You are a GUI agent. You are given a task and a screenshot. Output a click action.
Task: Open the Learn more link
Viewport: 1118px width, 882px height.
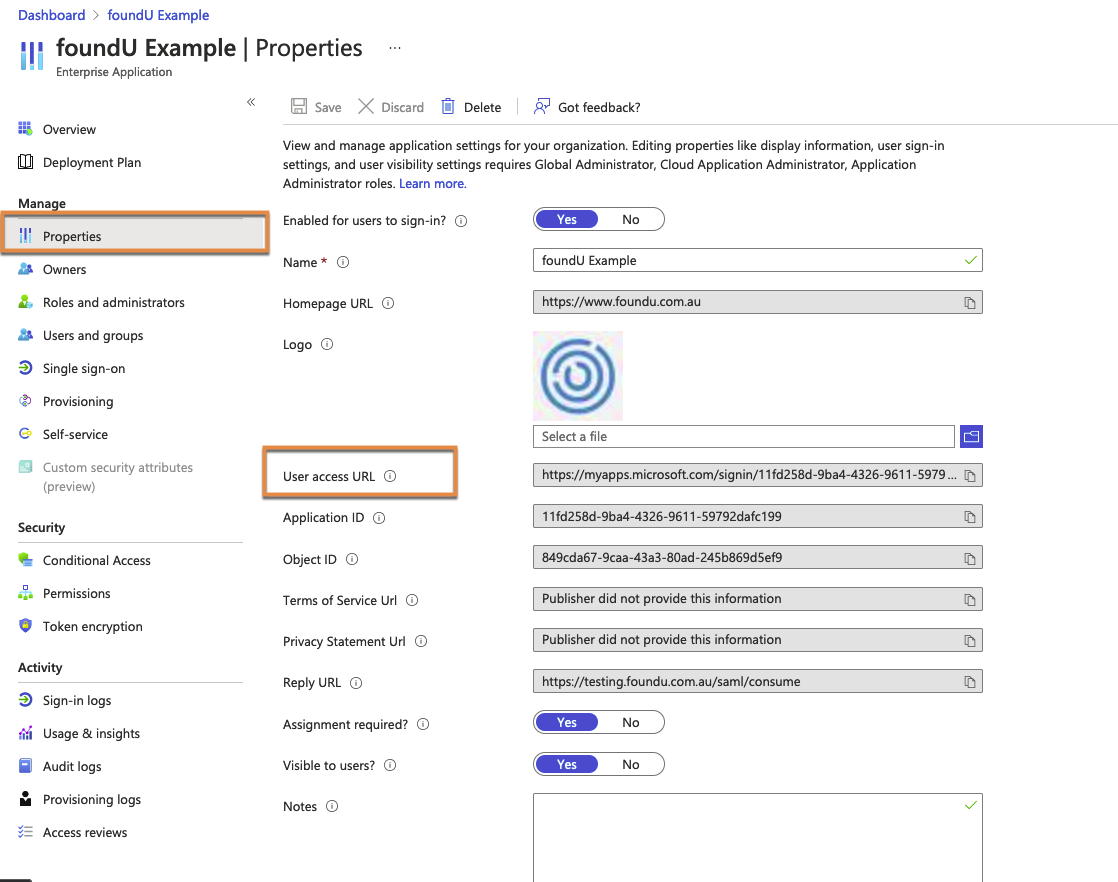pyautogui.click(x=432, y=184)
